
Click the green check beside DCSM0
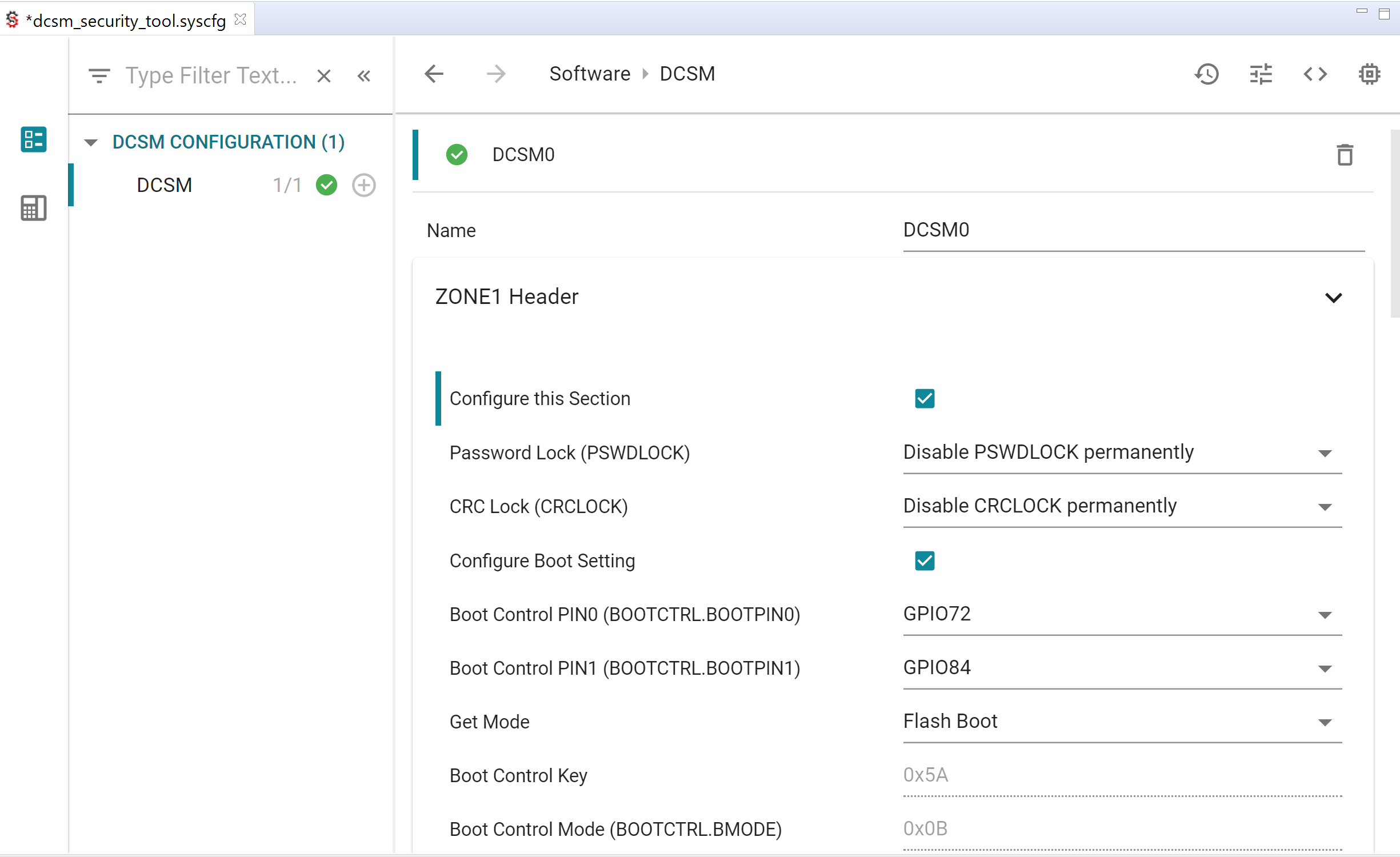[457, 154]
